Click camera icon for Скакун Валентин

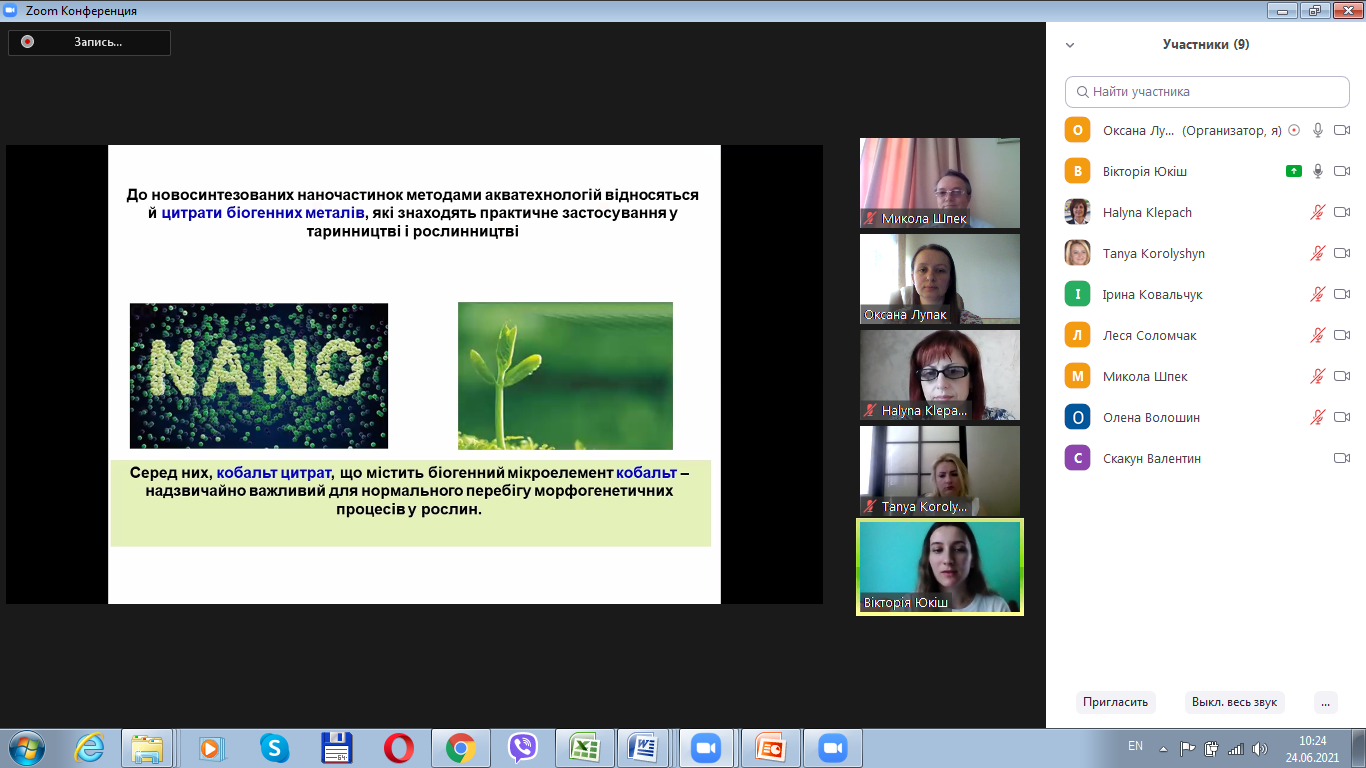[x=1342, y=458]
